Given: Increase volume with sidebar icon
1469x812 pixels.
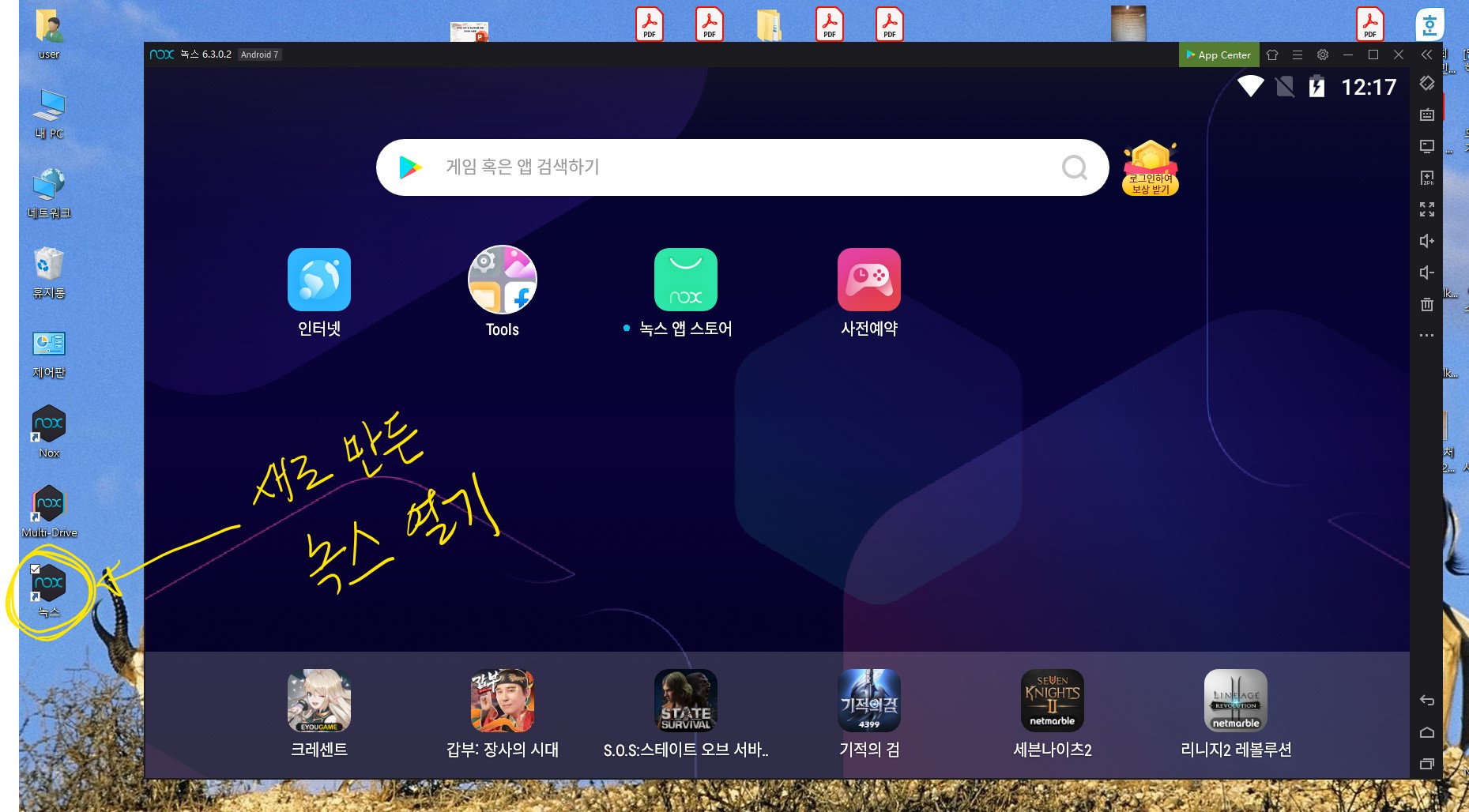Looking at the screenshot, I should 1427,241.
